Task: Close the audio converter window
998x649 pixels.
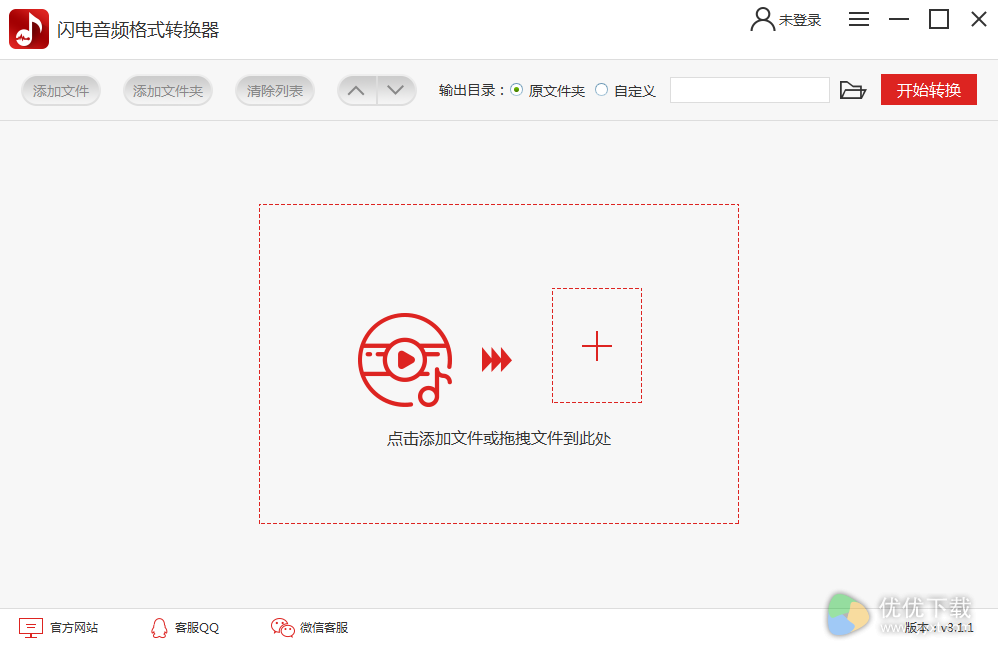Action: click(979, 19)
